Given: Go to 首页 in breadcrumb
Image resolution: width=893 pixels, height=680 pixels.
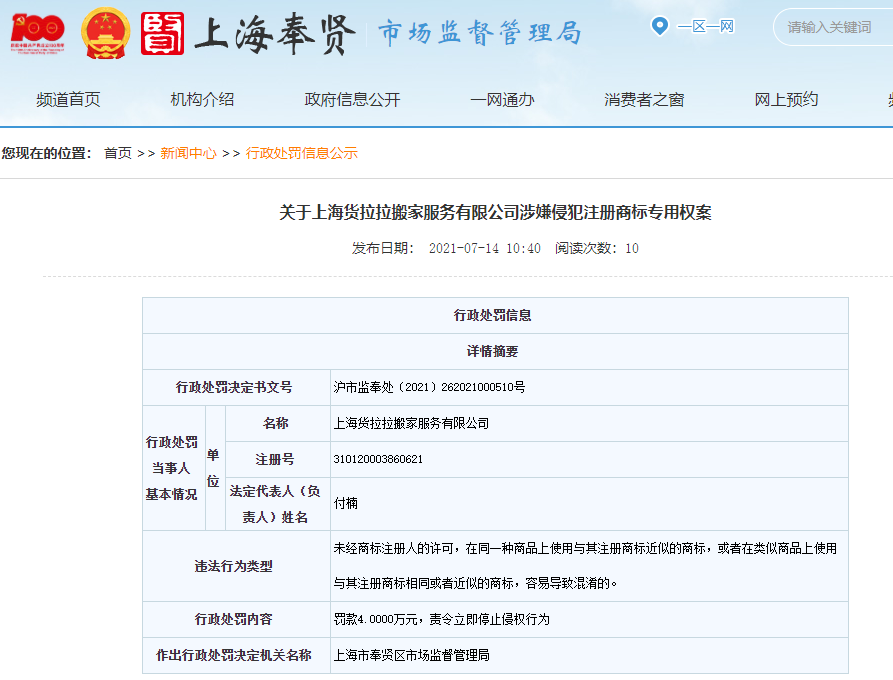Looking at the screenshot, I should pos(118,153).
